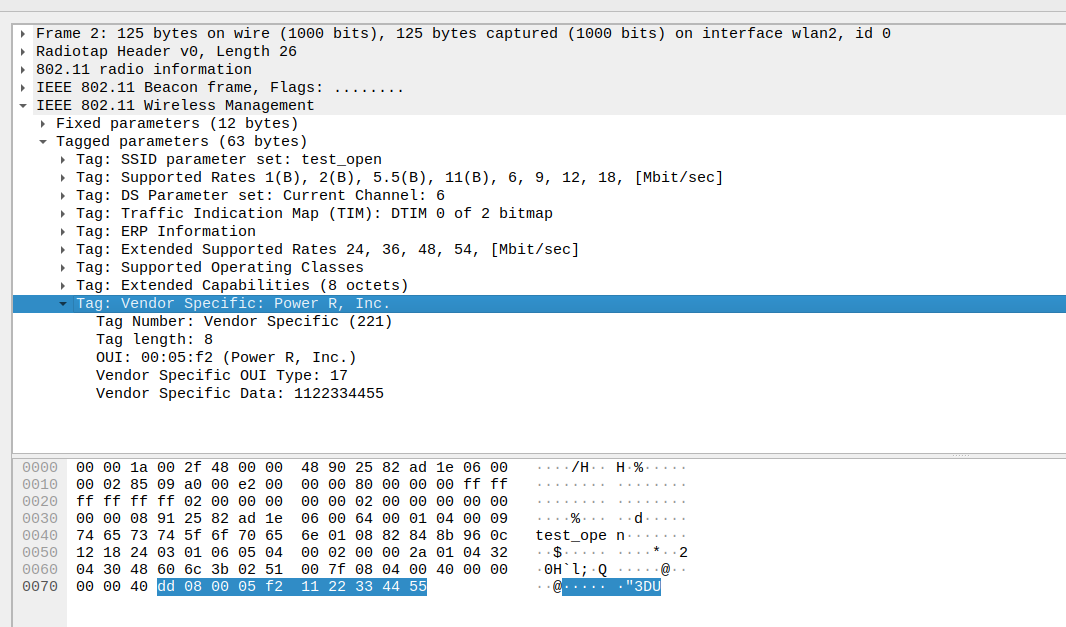
Task: Click the highlighted hex bytes at offset 0070
Action: click(291, 587)
